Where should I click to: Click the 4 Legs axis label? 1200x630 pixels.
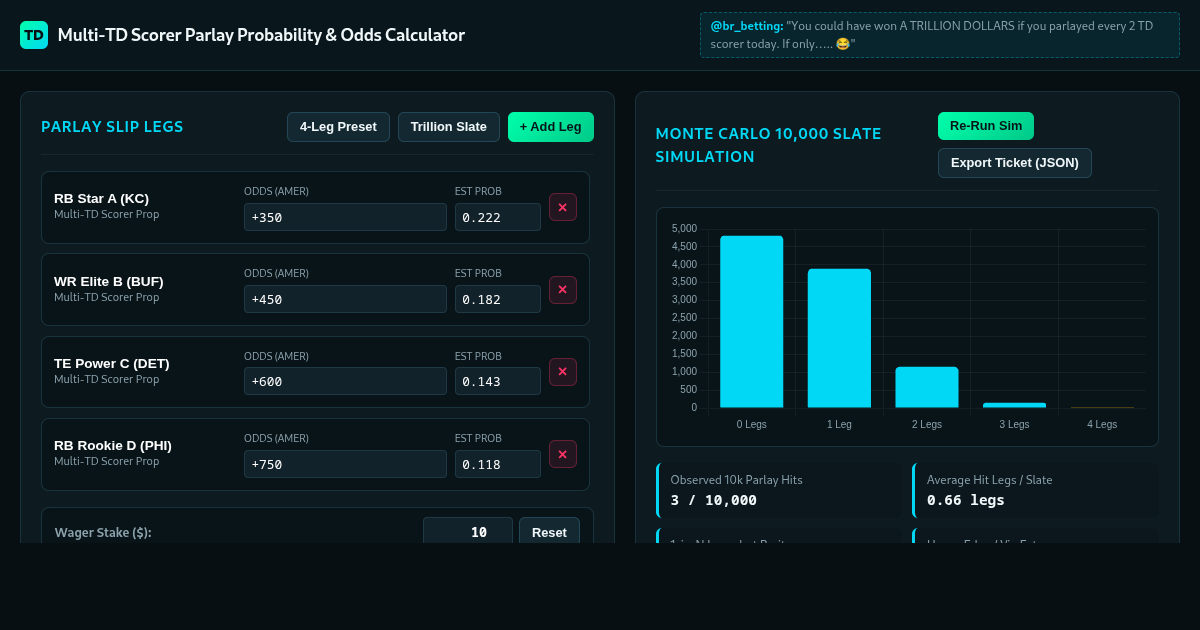[1102, 424]
